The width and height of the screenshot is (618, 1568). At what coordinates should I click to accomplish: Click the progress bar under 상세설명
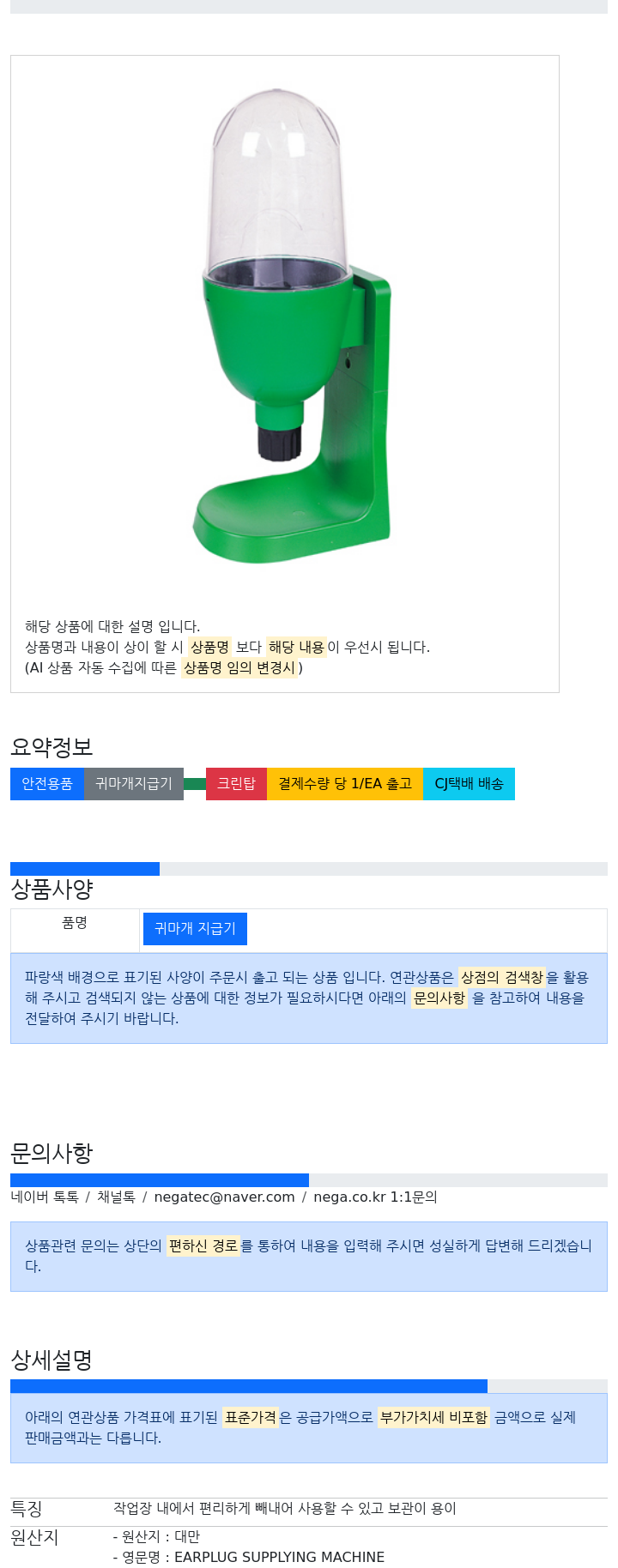pyautogui.click(x=309, y=1386)
